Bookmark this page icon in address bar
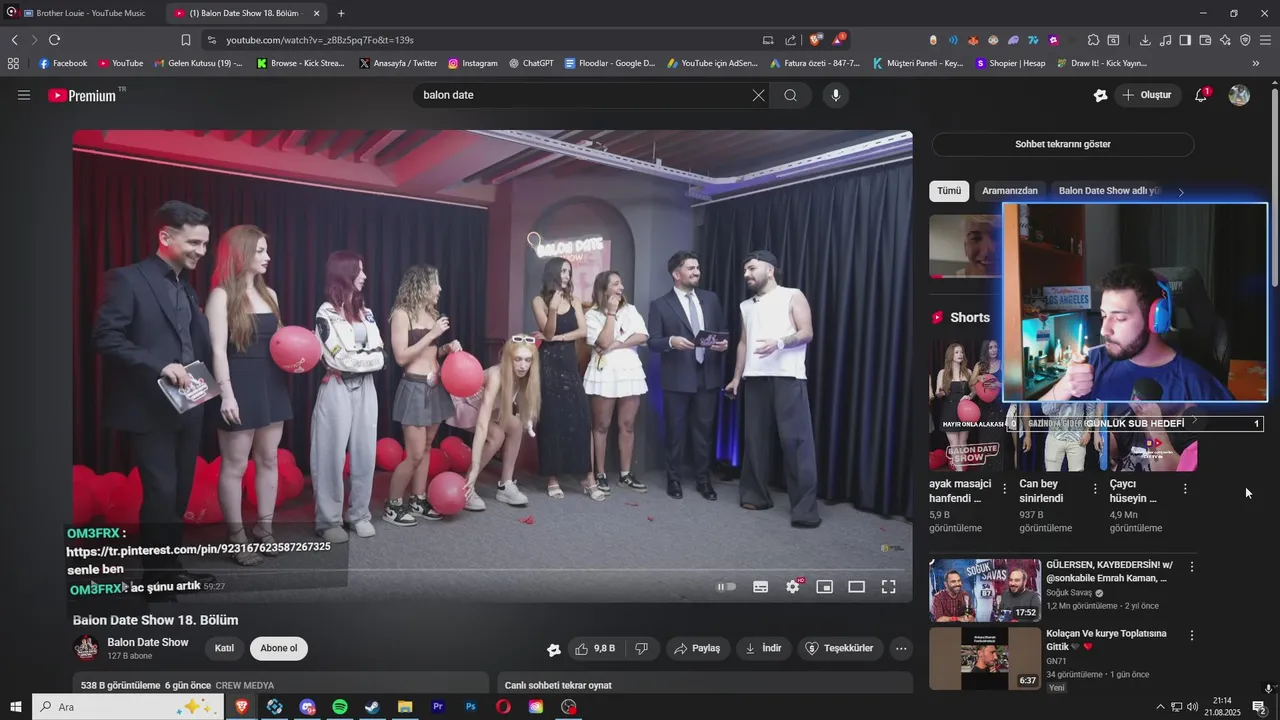Image resolution: width=1280 pixels, height=720 pixels. [185, 40]
